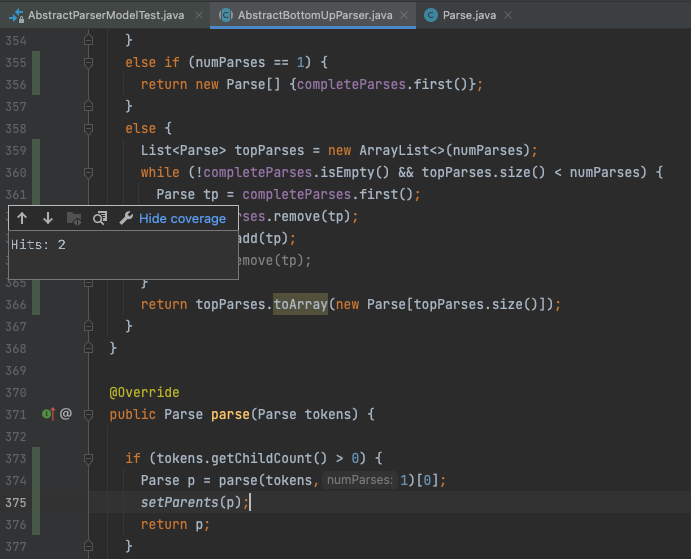Collapse the fold marker on line 358
The width and height of the screenshot is (691, 559).
(x=89, y=129)
